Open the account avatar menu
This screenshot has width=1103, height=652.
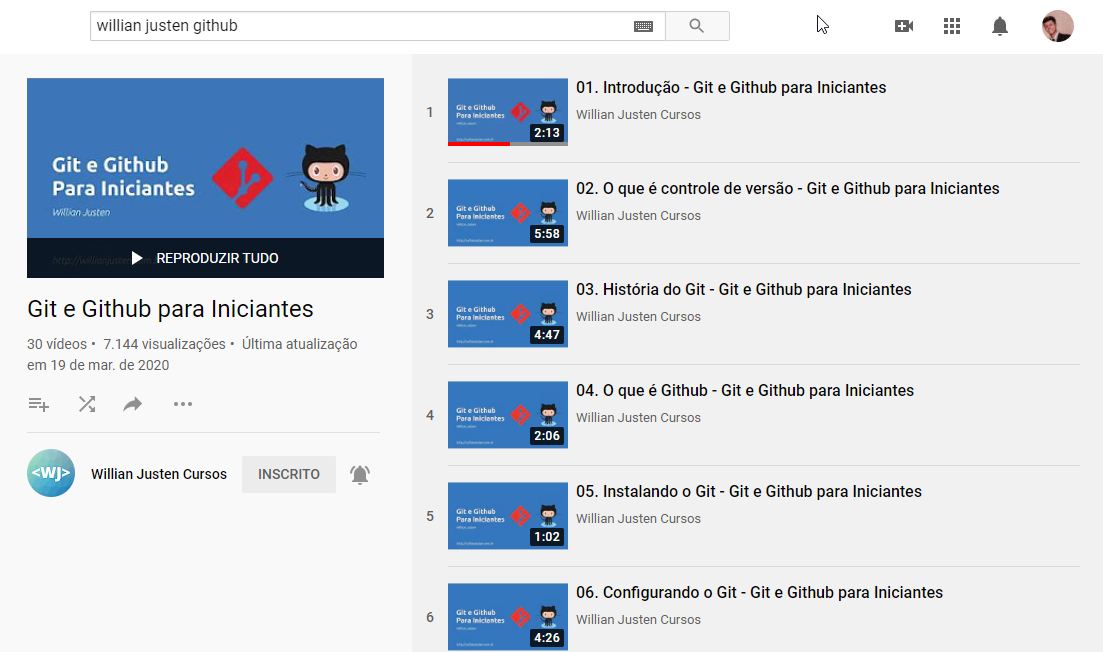1057,26
